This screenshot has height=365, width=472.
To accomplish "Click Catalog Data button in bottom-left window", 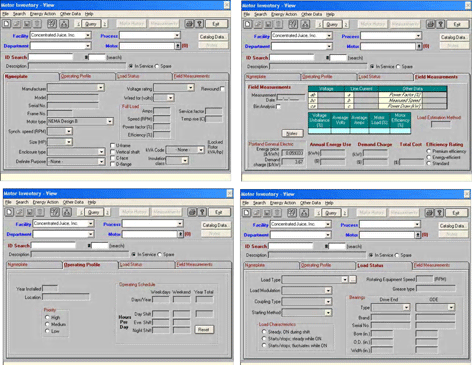I will click(215, 225).
